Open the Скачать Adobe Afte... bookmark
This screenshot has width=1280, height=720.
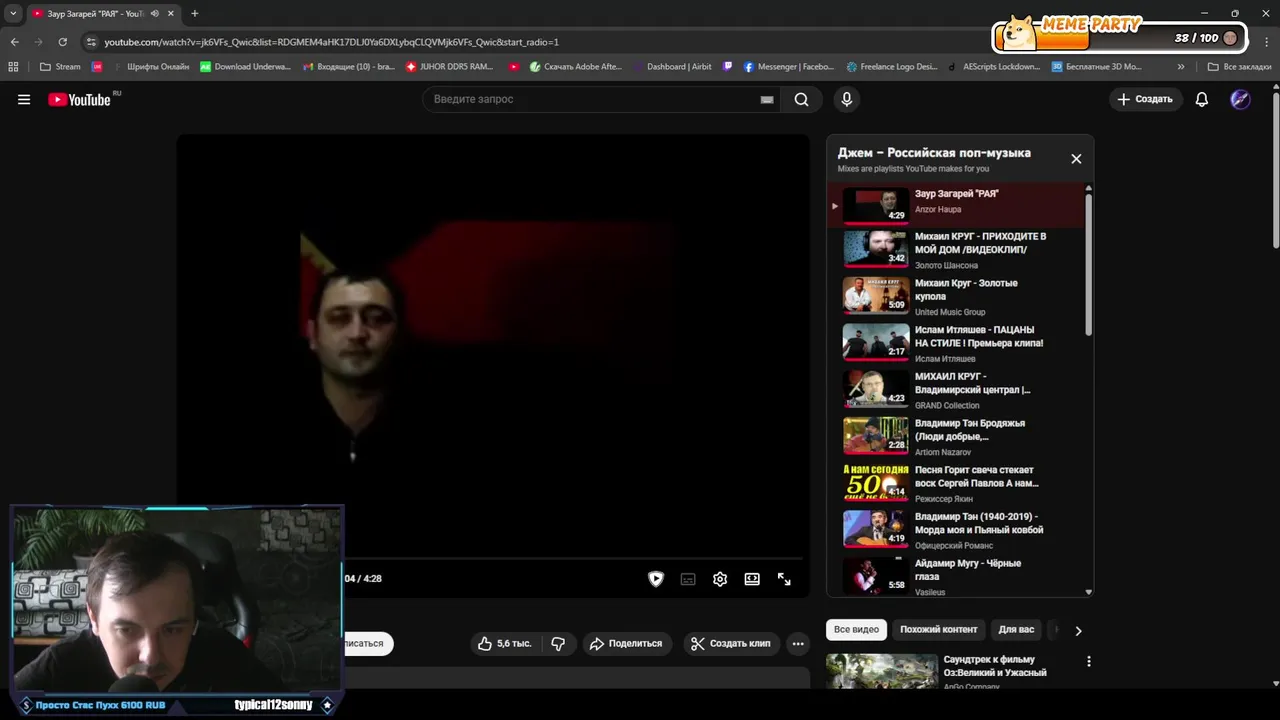tap(576, 67)
